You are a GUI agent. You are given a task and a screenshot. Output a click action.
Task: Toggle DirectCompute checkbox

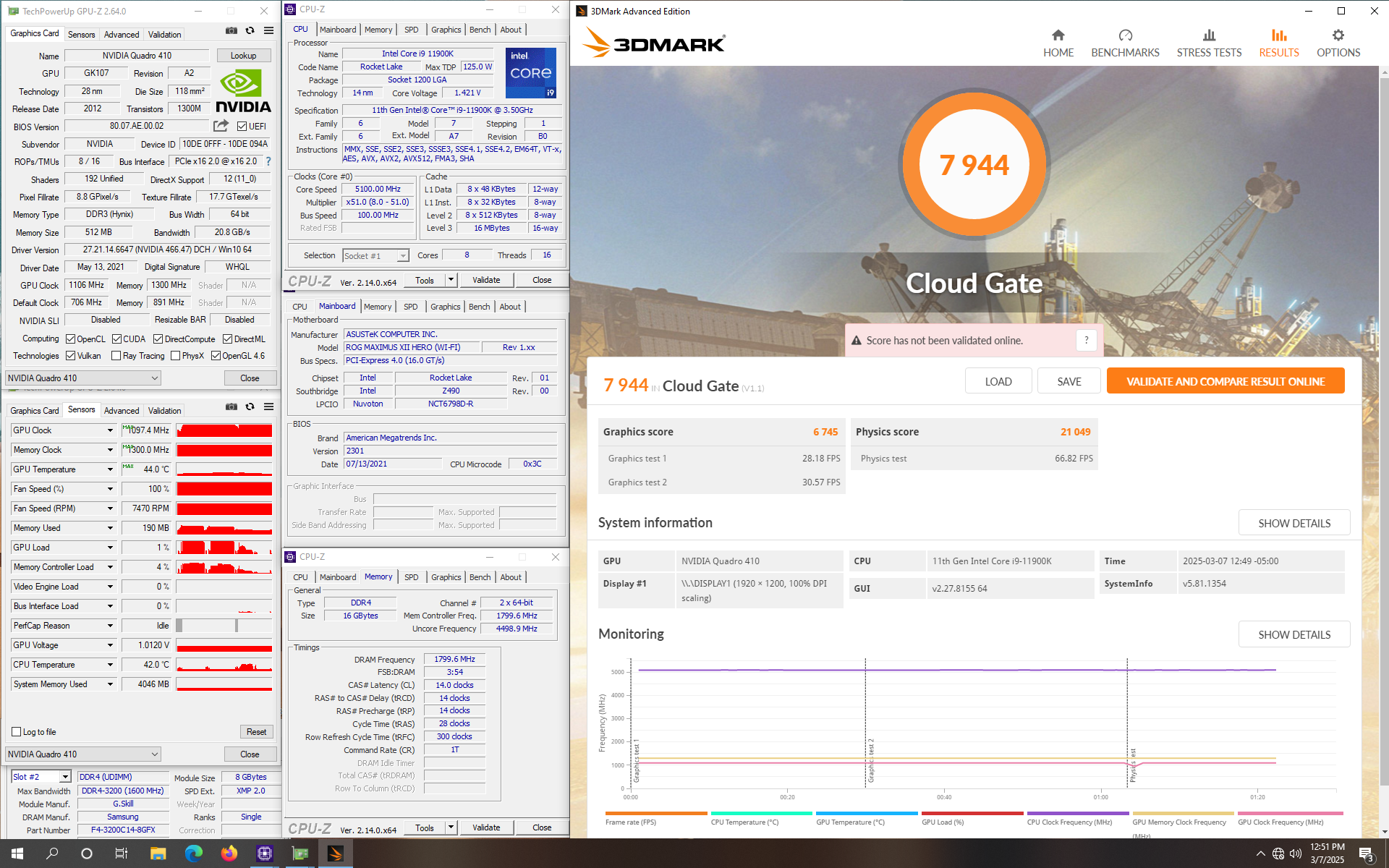coord(158,339)
